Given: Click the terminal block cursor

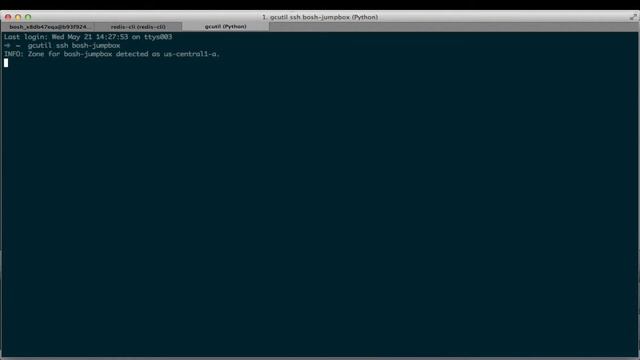Looking at the screenshot, I should tap(6, 62).
